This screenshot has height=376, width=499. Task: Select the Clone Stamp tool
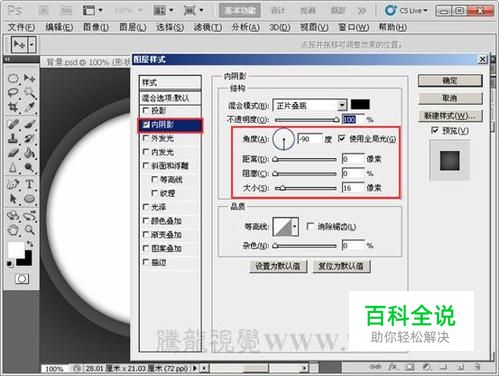point(13,138)
